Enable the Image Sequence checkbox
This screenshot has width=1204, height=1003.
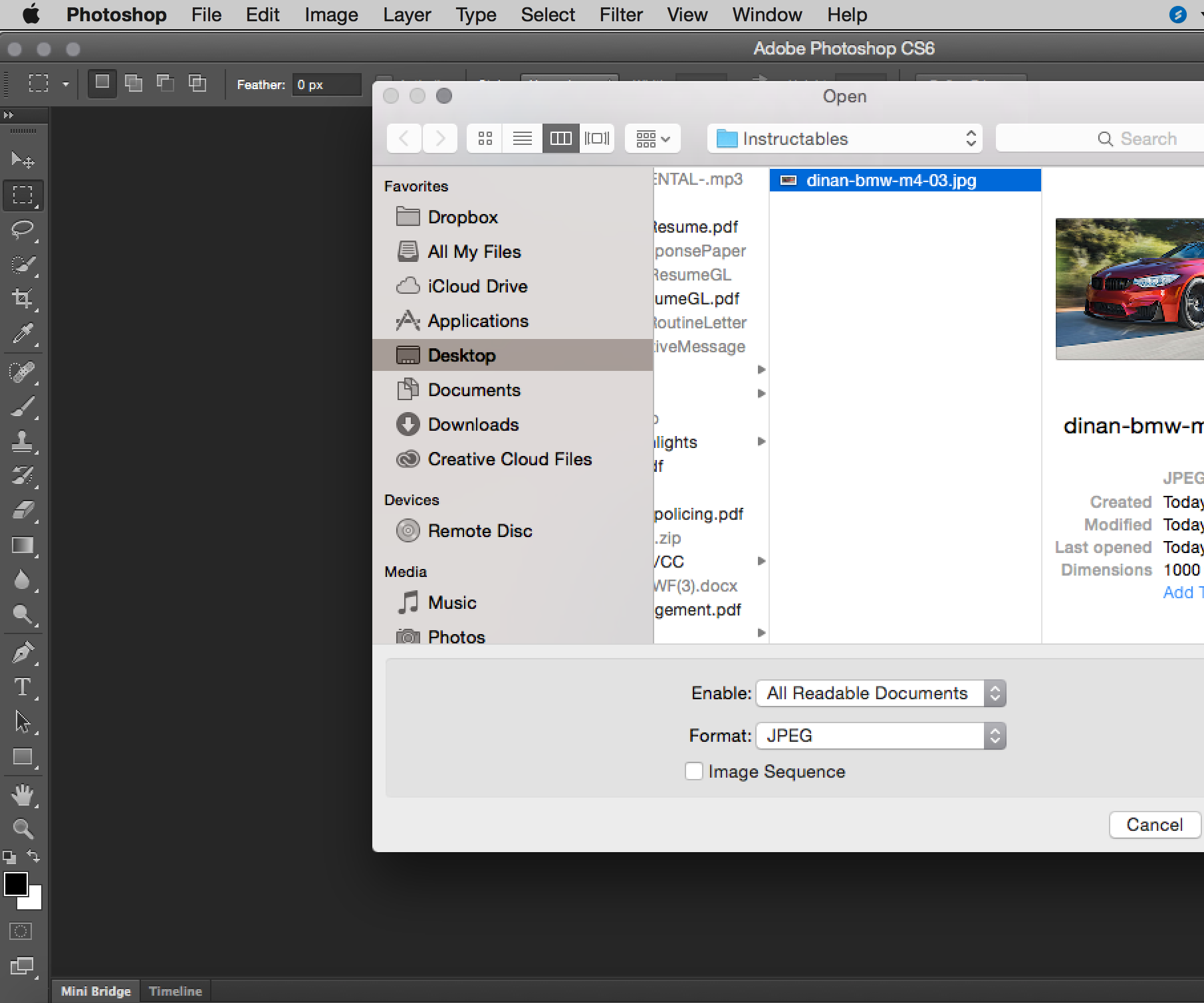tap(693, 771)
